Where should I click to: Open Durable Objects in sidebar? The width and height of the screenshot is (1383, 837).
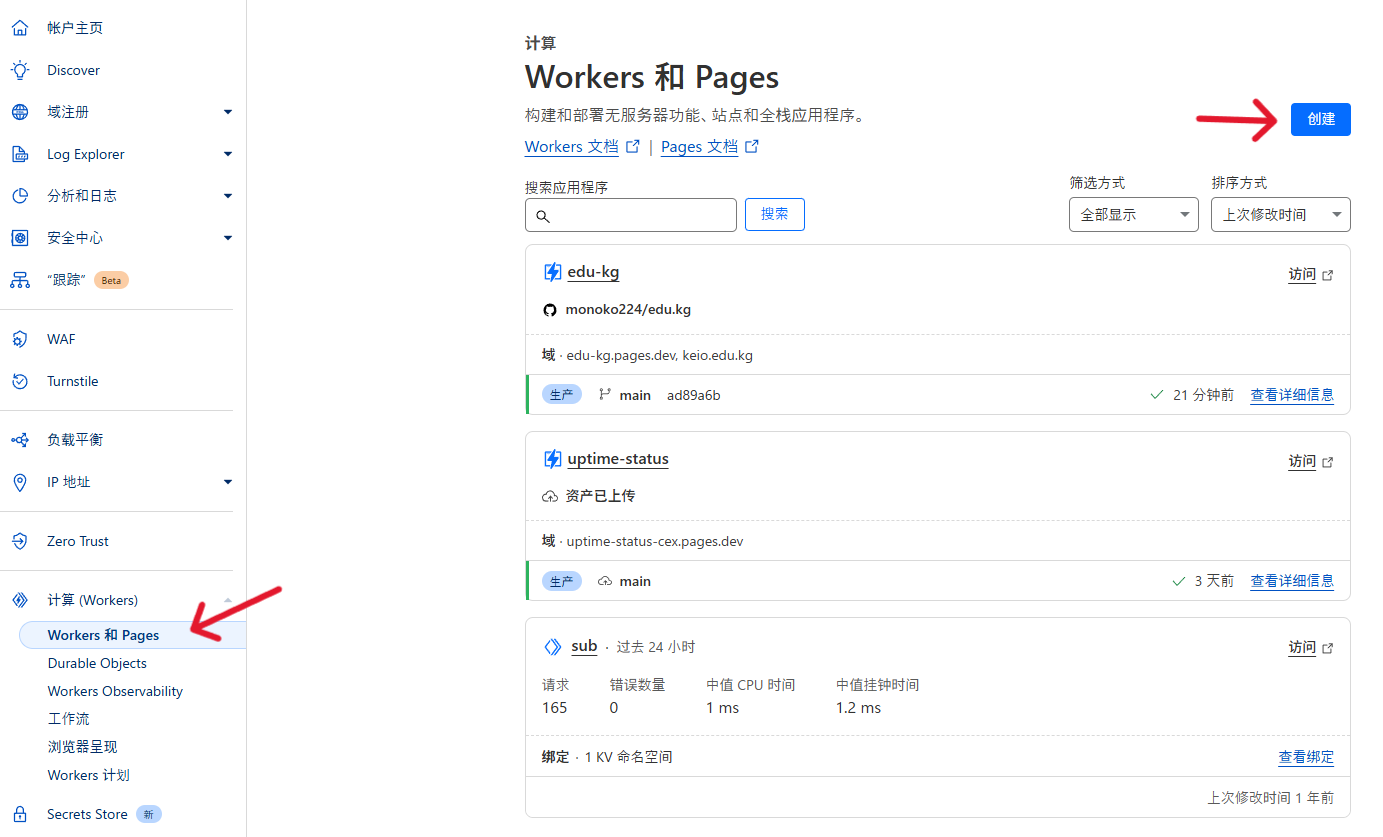(97, 663)
